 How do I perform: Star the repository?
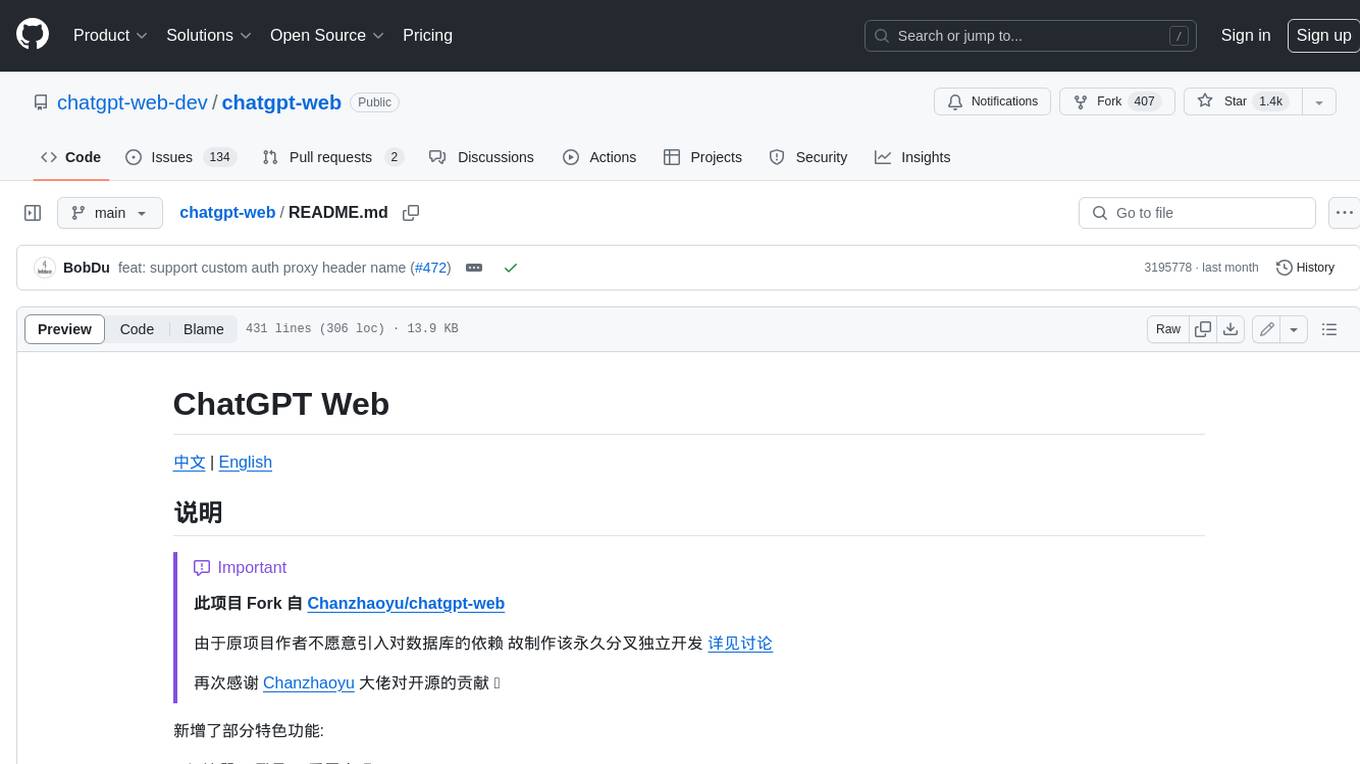(x=1242, y=101)
